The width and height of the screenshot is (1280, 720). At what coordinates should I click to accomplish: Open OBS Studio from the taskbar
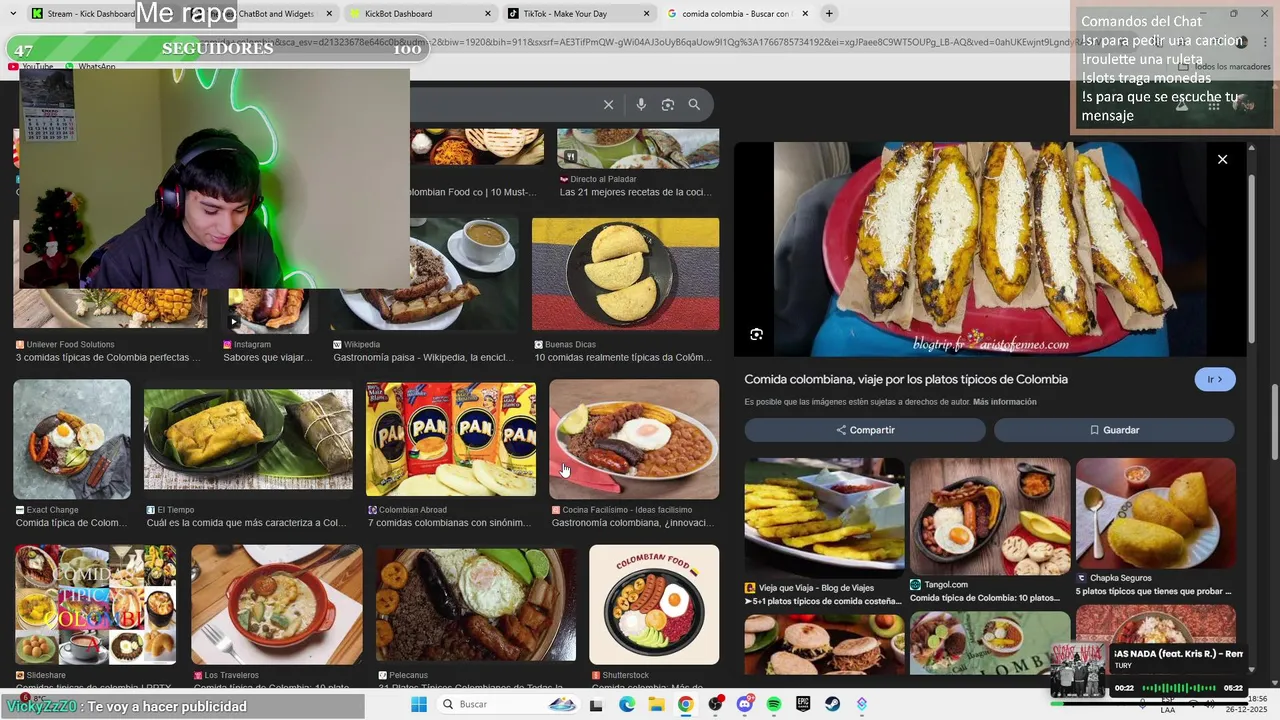(715, 704)
